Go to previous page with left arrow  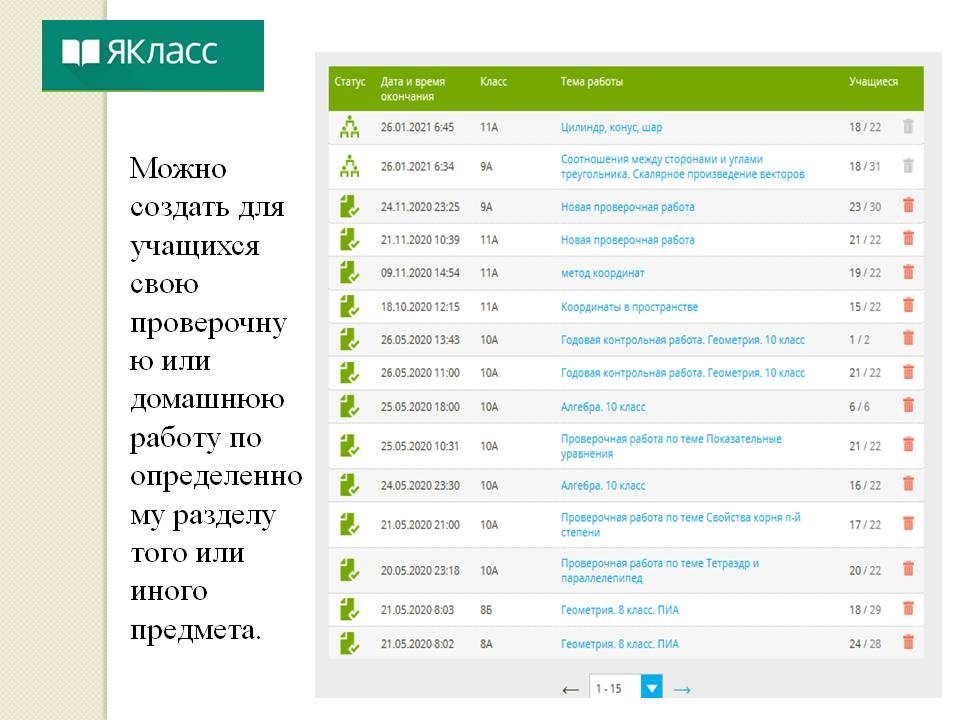(x=570, y=689)
